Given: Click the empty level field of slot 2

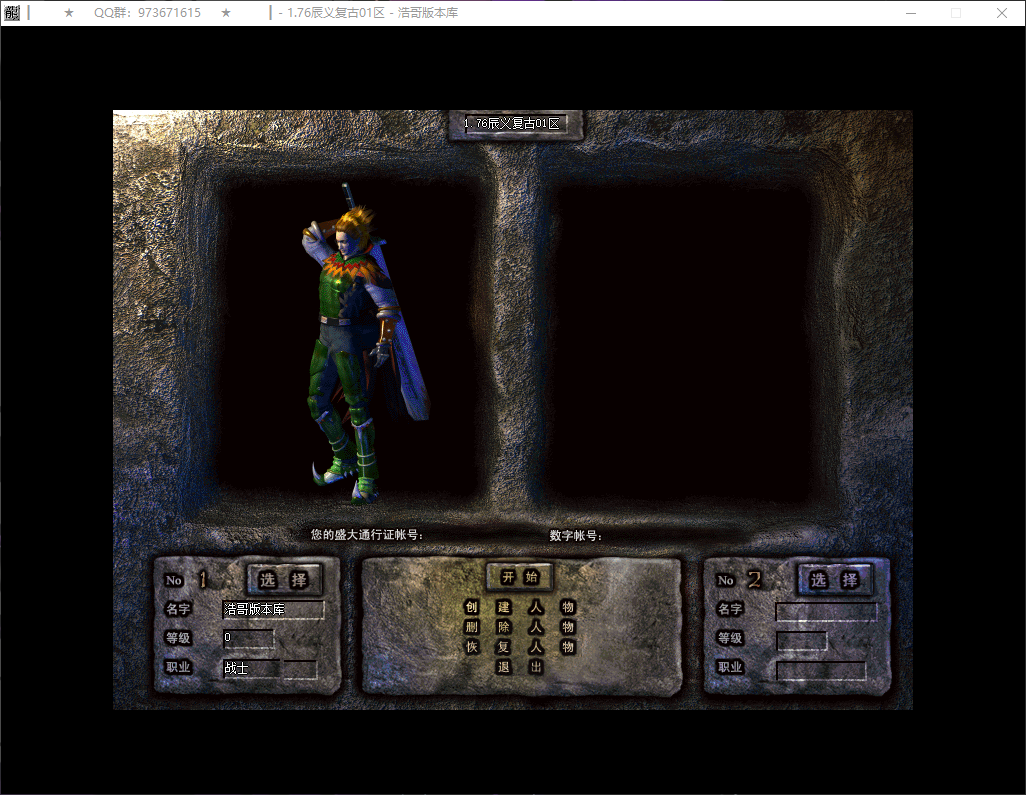Looking at the screenshot, I should (801, 640).
